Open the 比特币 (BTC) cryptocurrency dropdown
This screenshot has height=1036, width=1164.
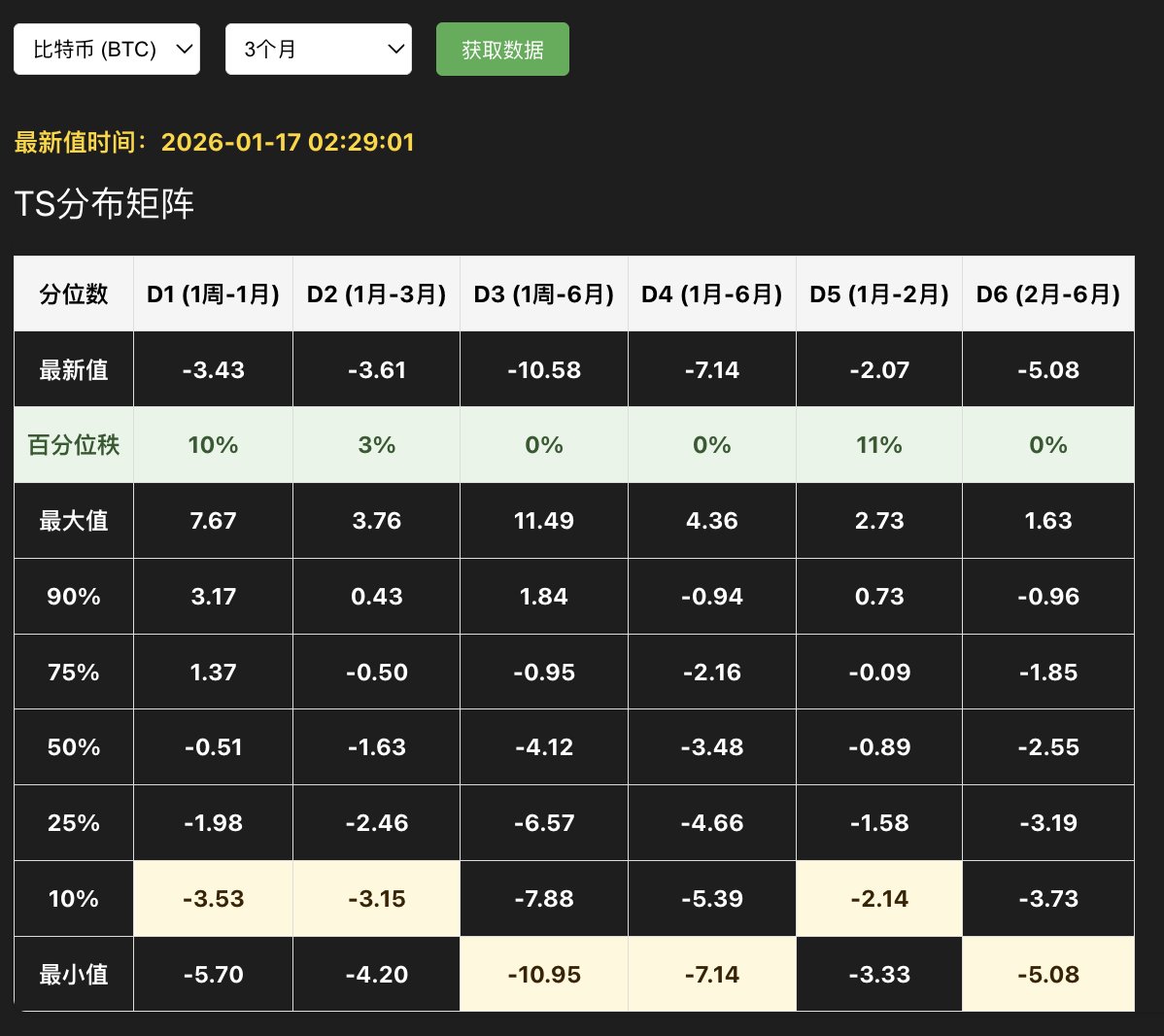pyautogui.click(x=107, y=49)
